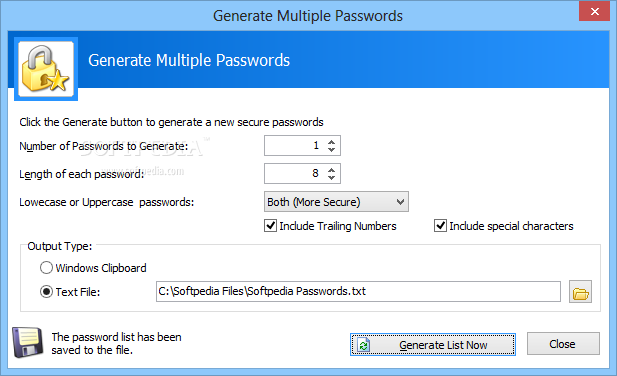Uncheck Include Trailing Numbers
Viewport: 617px width, 376px height.
click(x=270, y=226)
